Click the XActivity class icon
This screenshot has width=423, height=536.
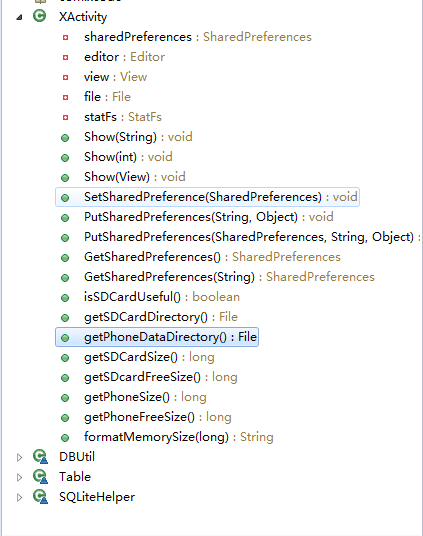tap(40, 16)
